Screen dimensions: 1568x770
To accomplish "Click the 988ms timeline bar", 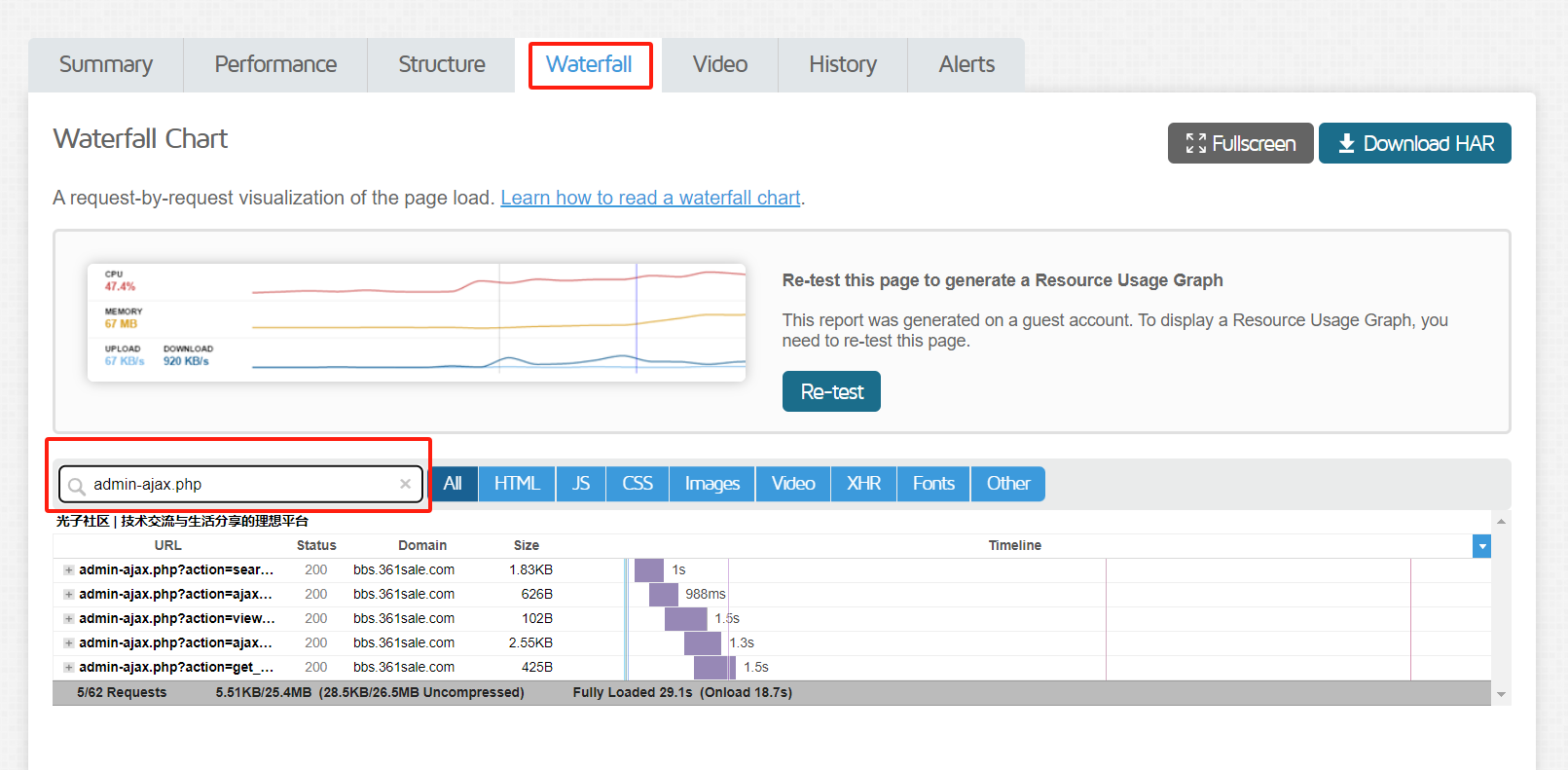I will [x=664, y=594].
